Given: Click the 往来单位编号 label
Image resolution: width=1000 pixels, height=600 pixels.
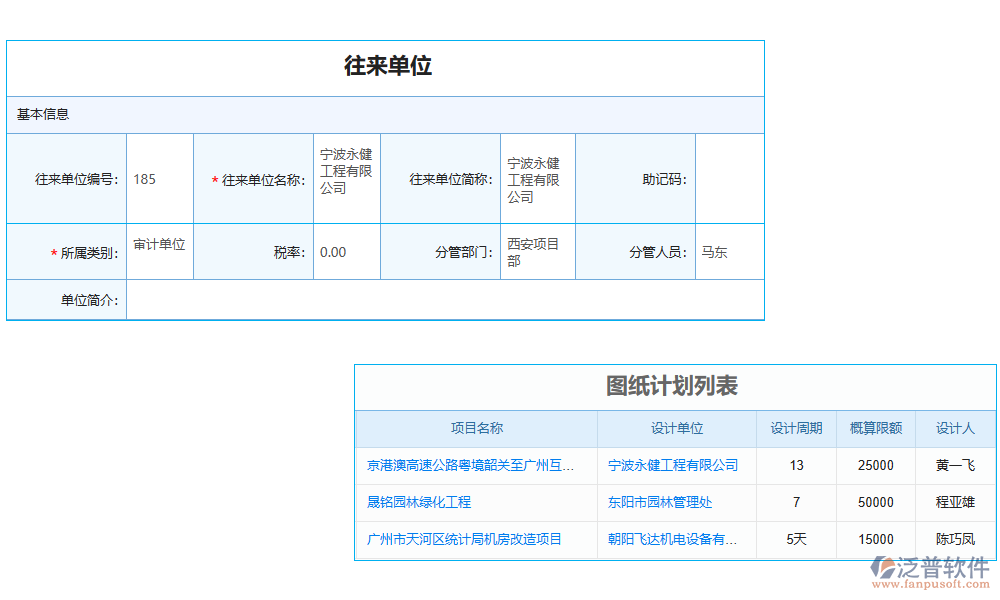Looking at the screenshot, I should [x=77, y=180].
